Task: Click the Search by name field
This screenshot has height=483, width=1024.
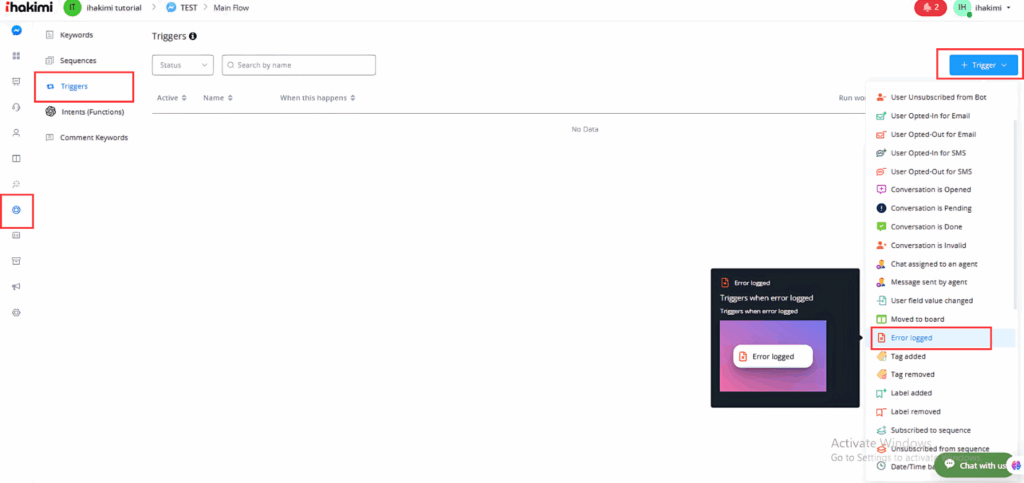Action: 299,65
